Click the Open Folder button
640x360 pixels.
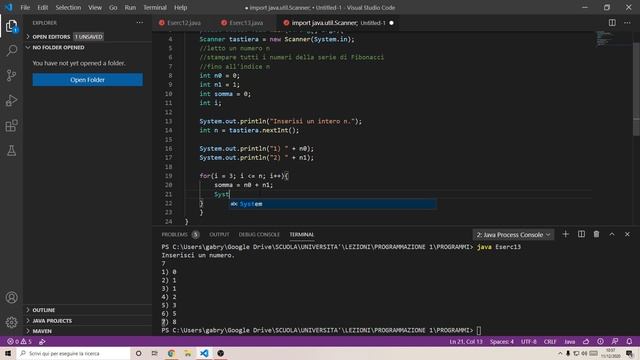point(87,80)
